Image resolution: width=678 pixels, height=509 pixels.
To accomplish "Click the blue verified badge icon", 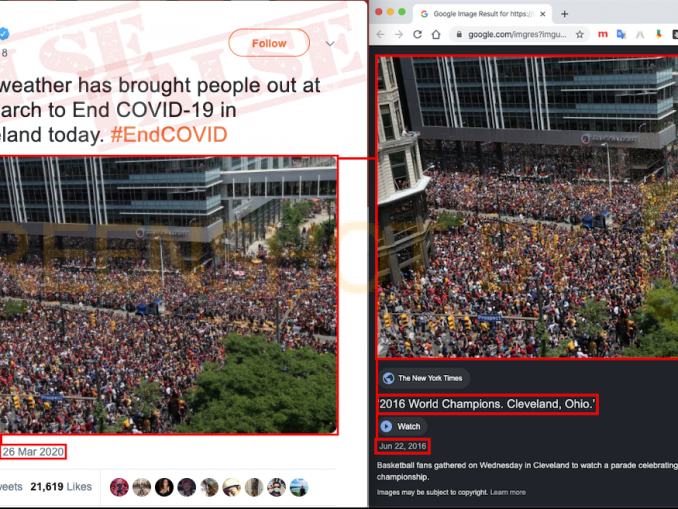I will pyautogui.click(x=4, y=33).
